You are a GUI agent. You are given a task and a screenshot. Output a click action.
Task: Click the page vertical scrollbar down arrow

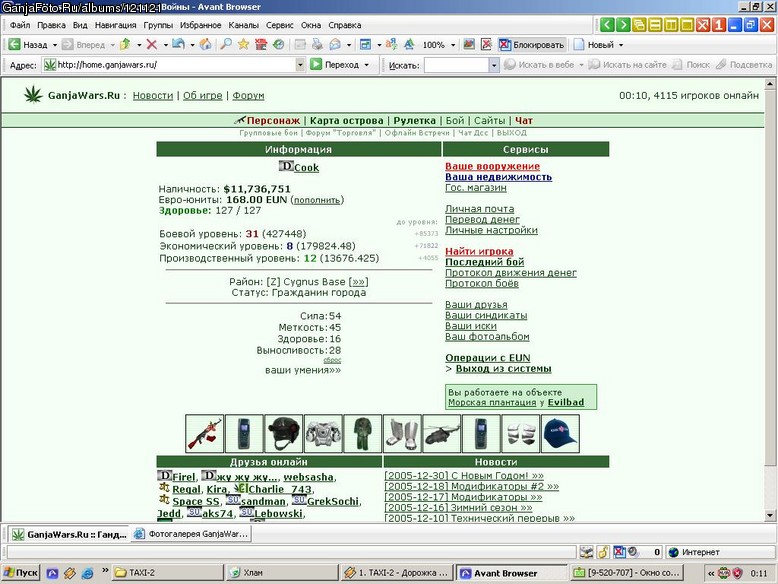click(770, 515)
